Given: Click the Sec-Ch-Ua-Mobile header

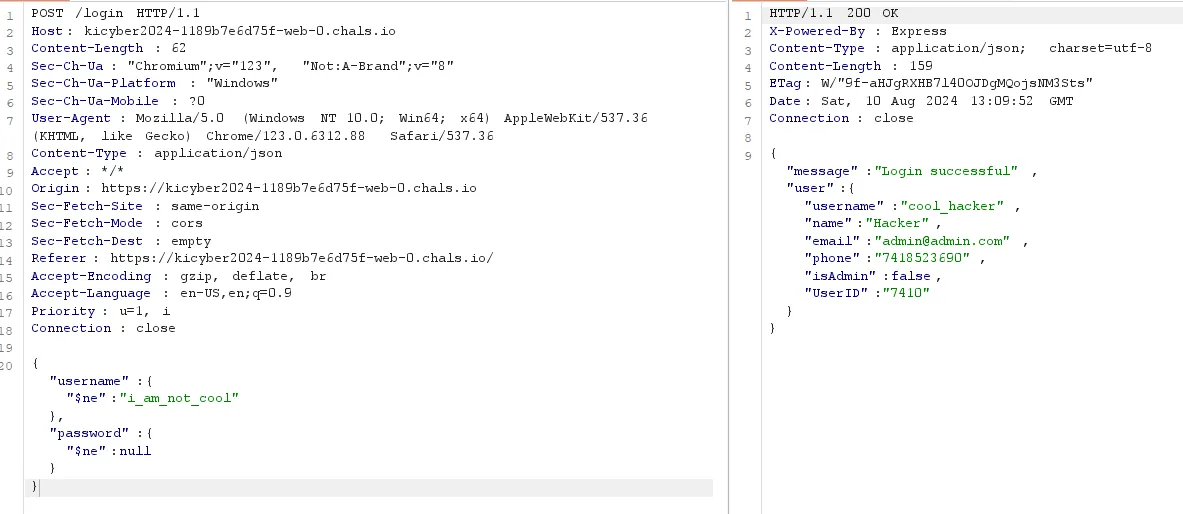Looking at the screenshot, I should 118,100.
